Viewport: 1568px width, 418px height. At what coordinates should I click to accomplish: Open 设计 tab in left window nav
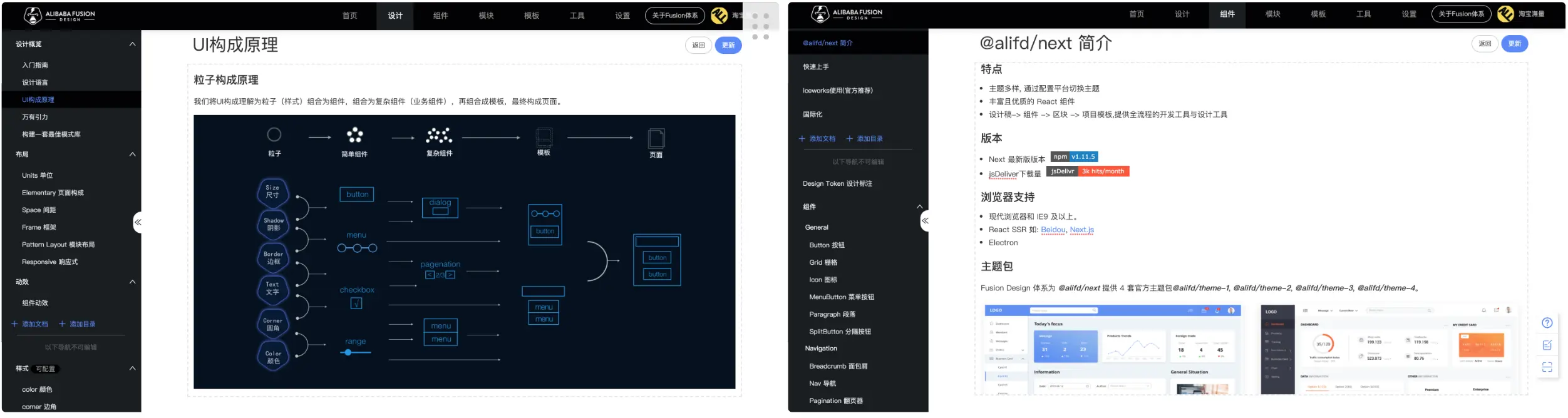coord(395,16)
